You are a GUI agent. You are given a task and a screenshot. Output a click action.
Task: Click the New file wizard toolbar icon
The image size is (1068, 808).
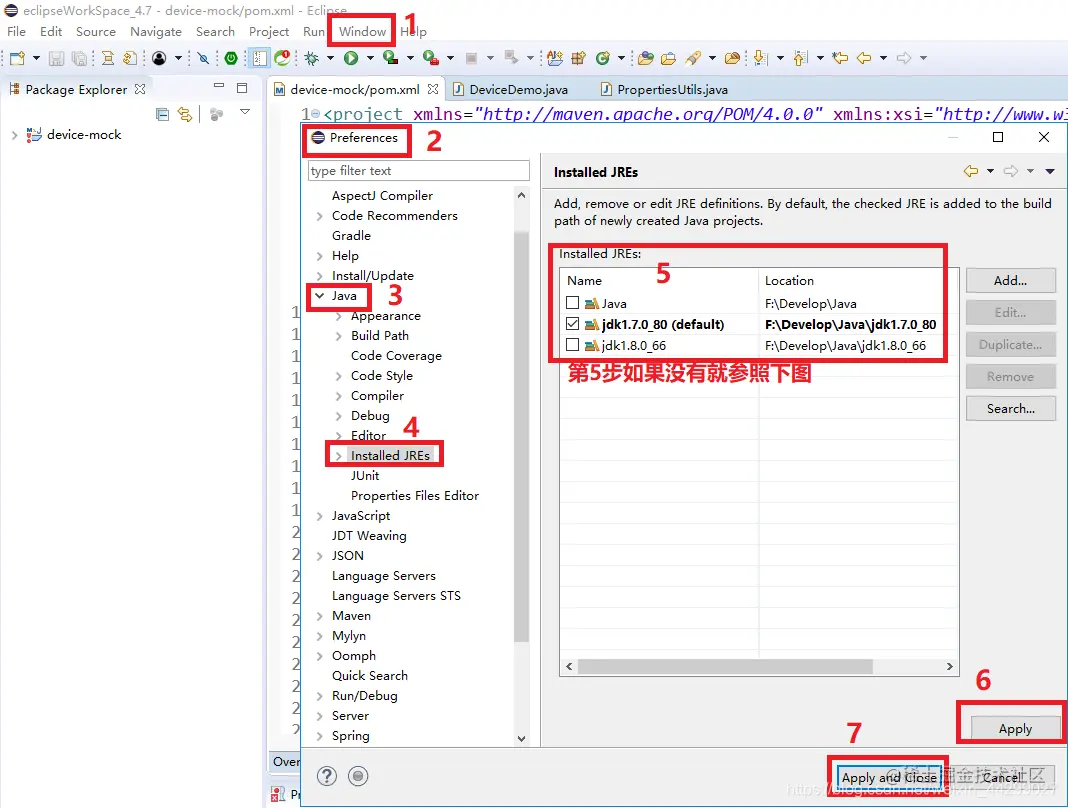click(17, 58)
